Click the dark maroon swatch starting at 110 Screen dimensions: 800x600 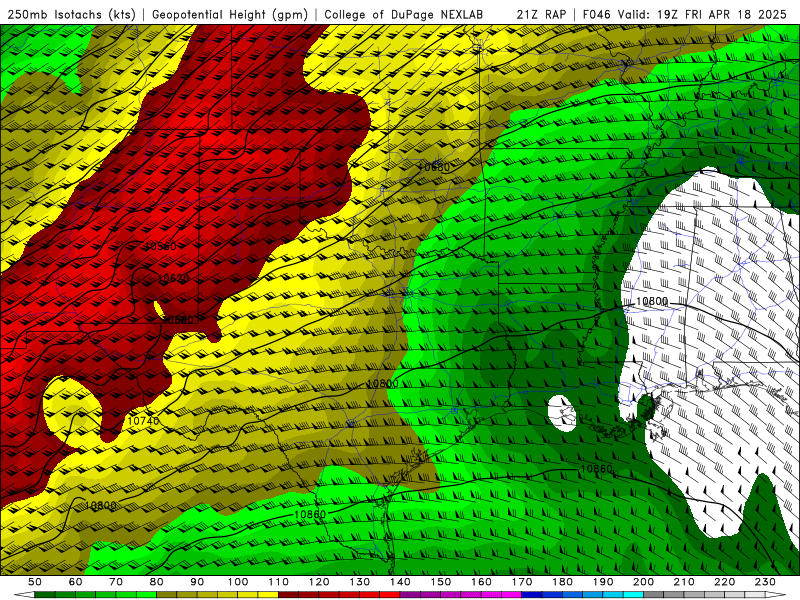click(x=289, y=594)
